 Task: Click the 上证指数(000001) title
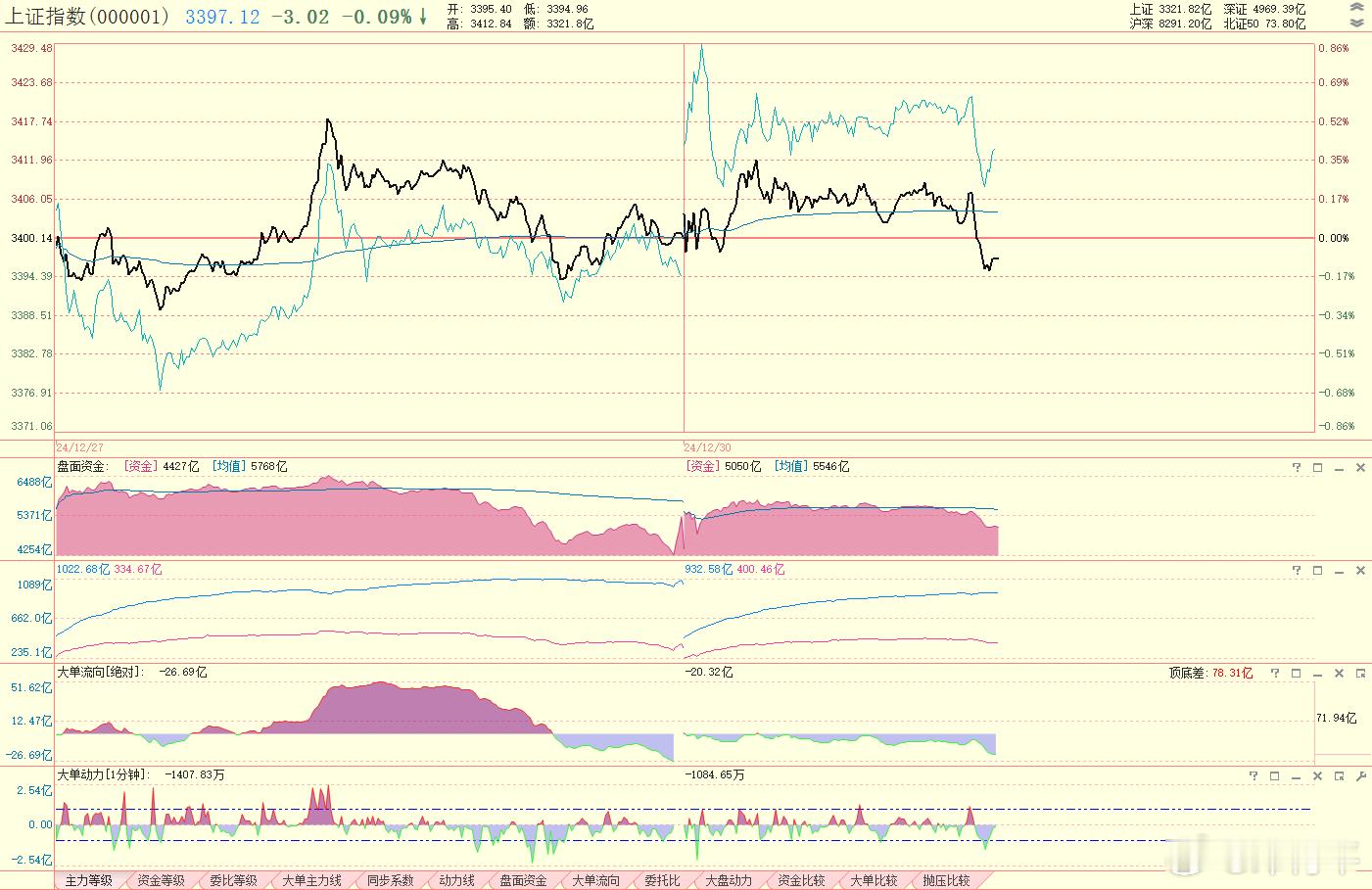pyautogui.click(x=88, y=17)
